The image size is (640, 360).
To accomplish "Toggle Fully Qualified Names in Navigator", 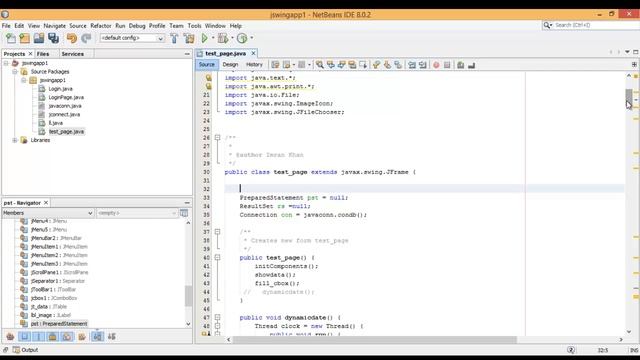I will (x=82, y=337).
